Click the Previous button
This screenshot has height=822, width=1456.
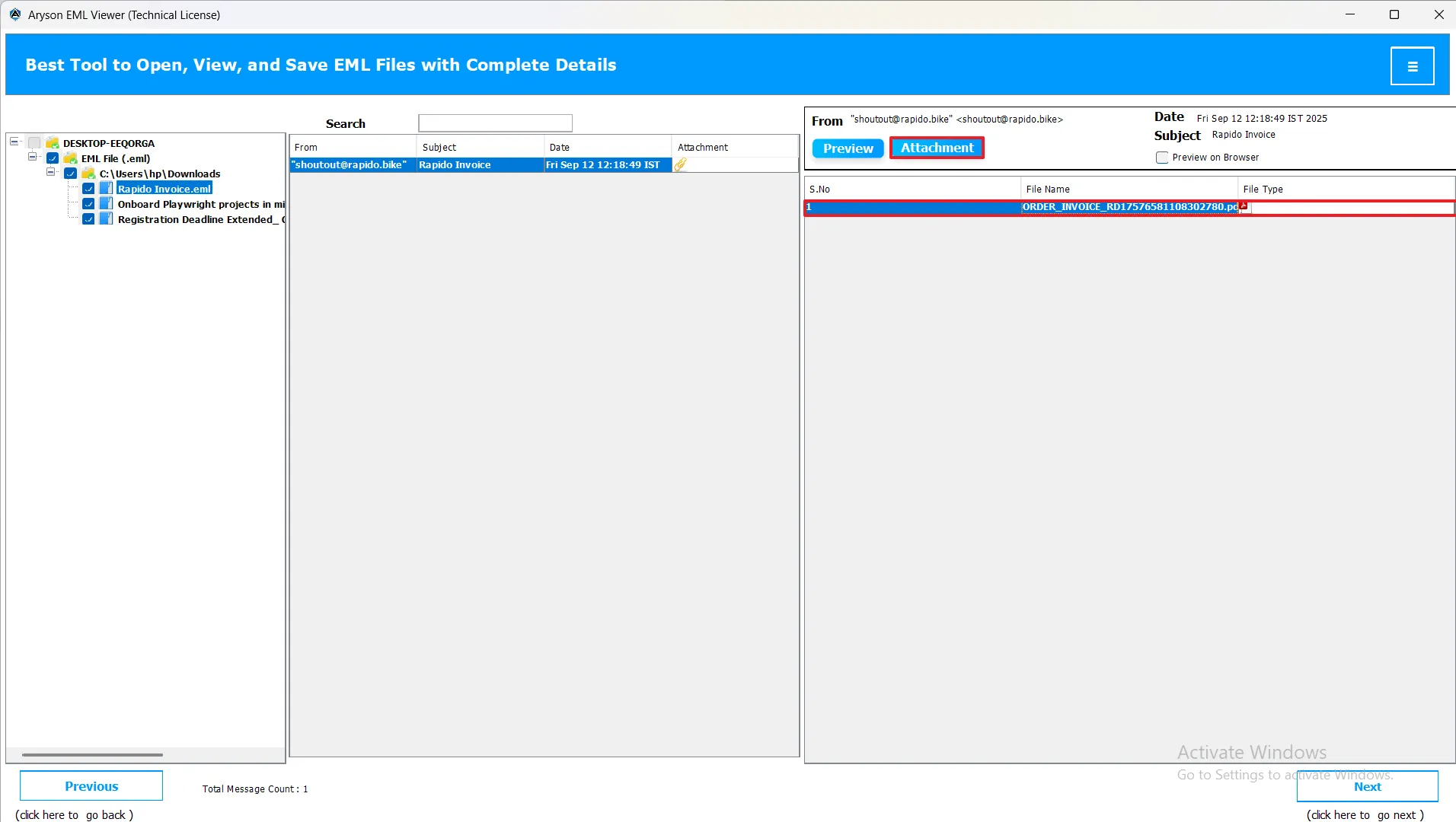(91, 786)
